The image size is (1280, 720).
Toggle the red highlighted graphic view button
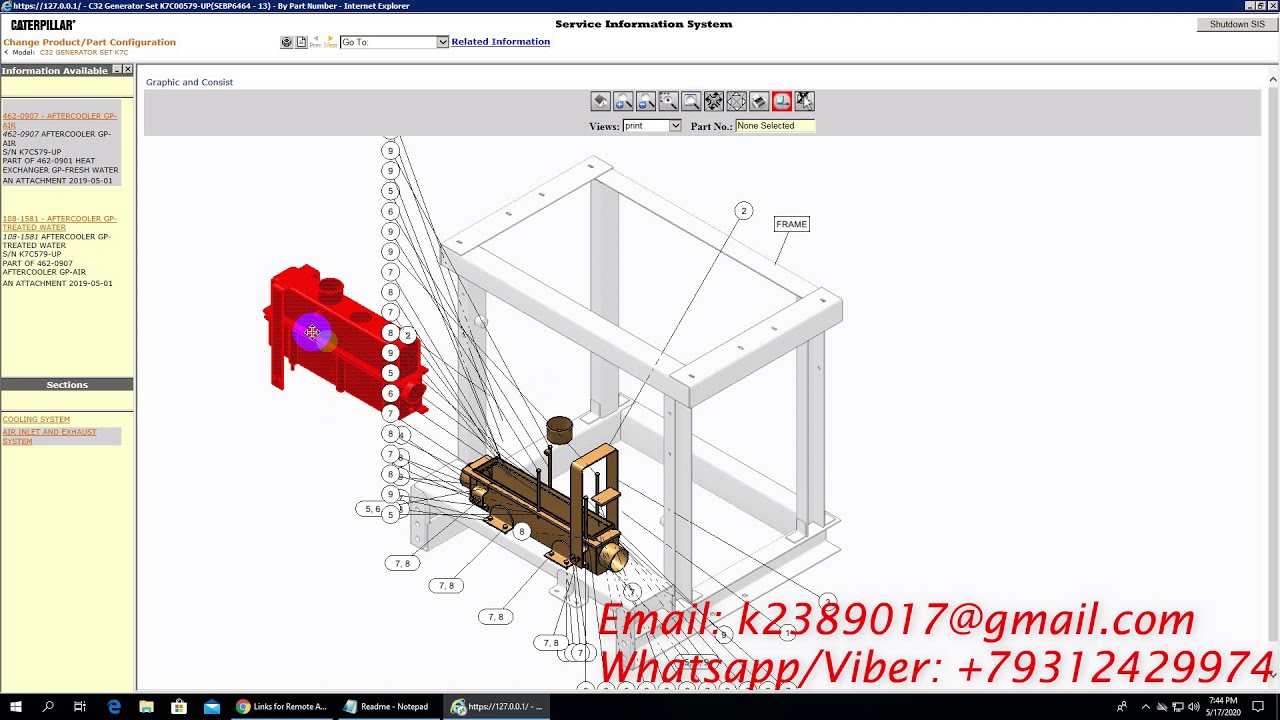(782, 101)
